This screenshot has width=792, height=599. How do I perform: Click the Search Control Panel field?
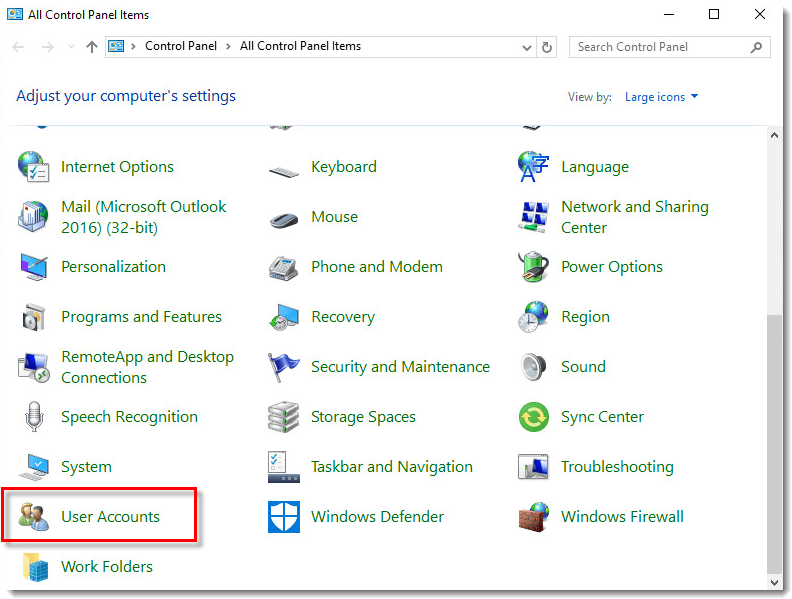658,47
